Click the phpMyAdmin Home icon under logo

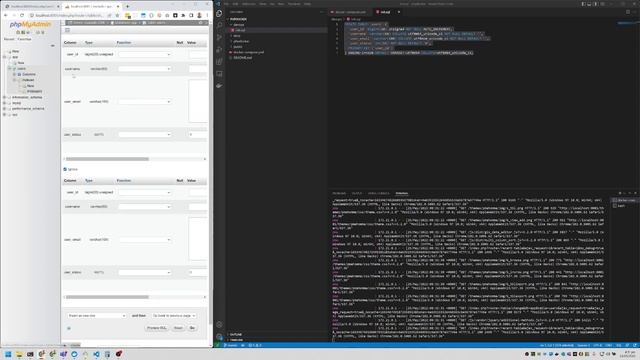18,32
